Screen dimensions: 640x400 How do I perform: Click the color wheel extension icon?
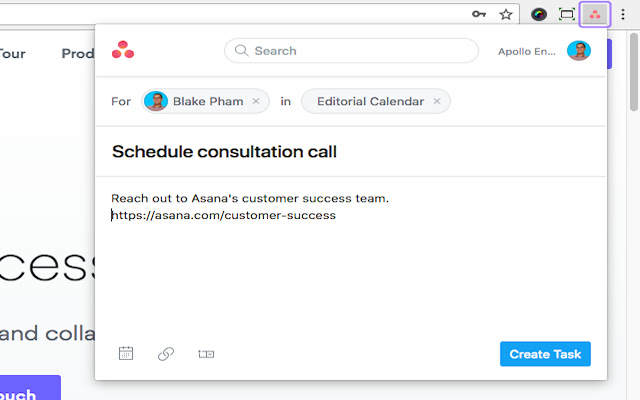pyautogui.click(x=539, y=15)
